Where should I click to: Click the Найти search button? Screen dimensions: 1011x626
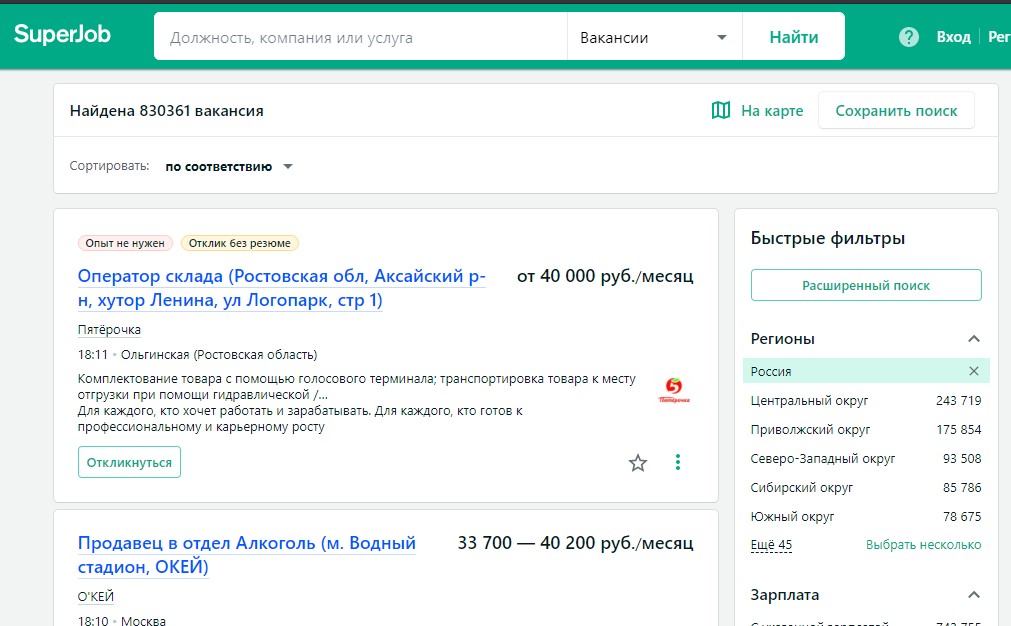[794, 37]
